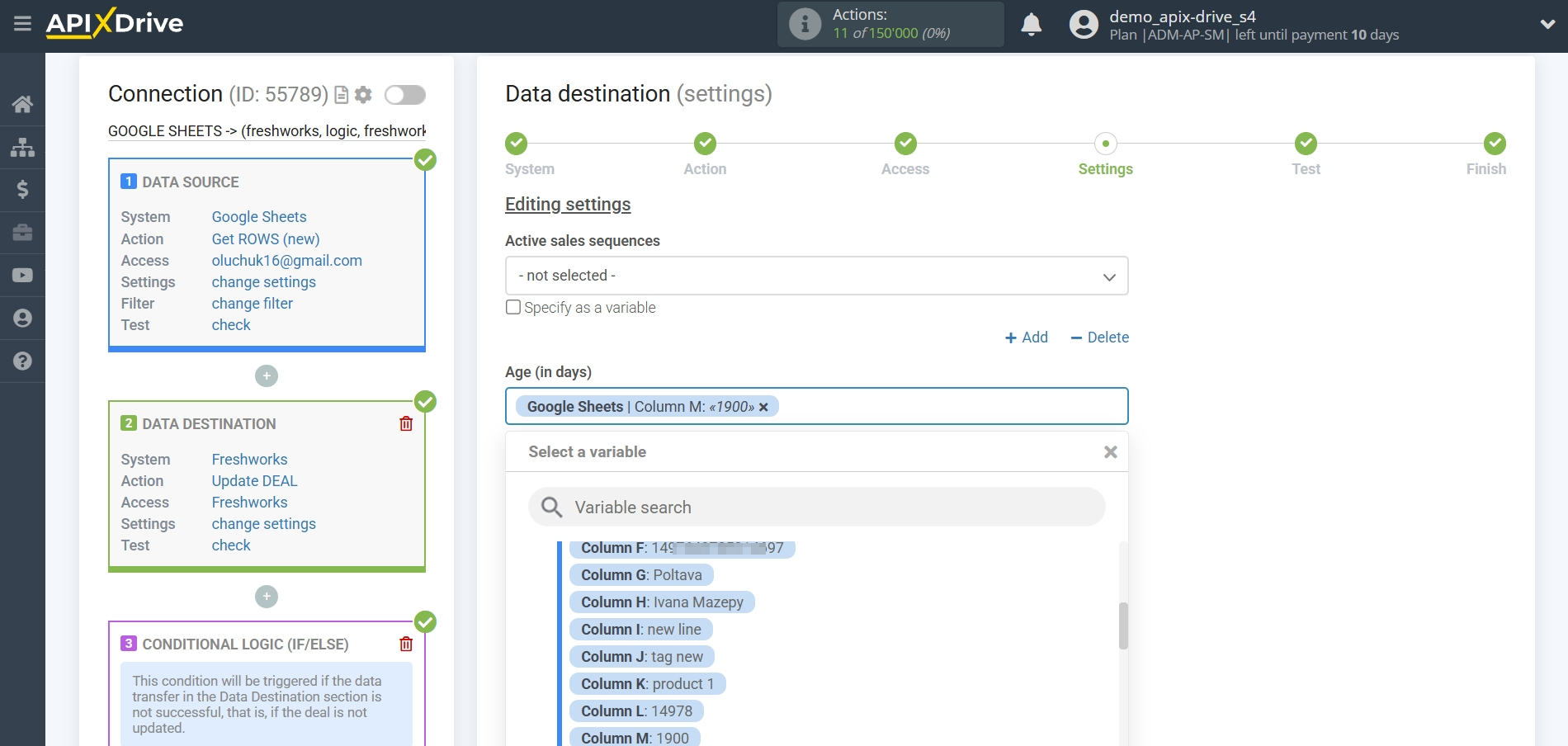Open Get ROWS (new) action link
1568x746 pixels.
pyautogui.click(x=266, y=239)
